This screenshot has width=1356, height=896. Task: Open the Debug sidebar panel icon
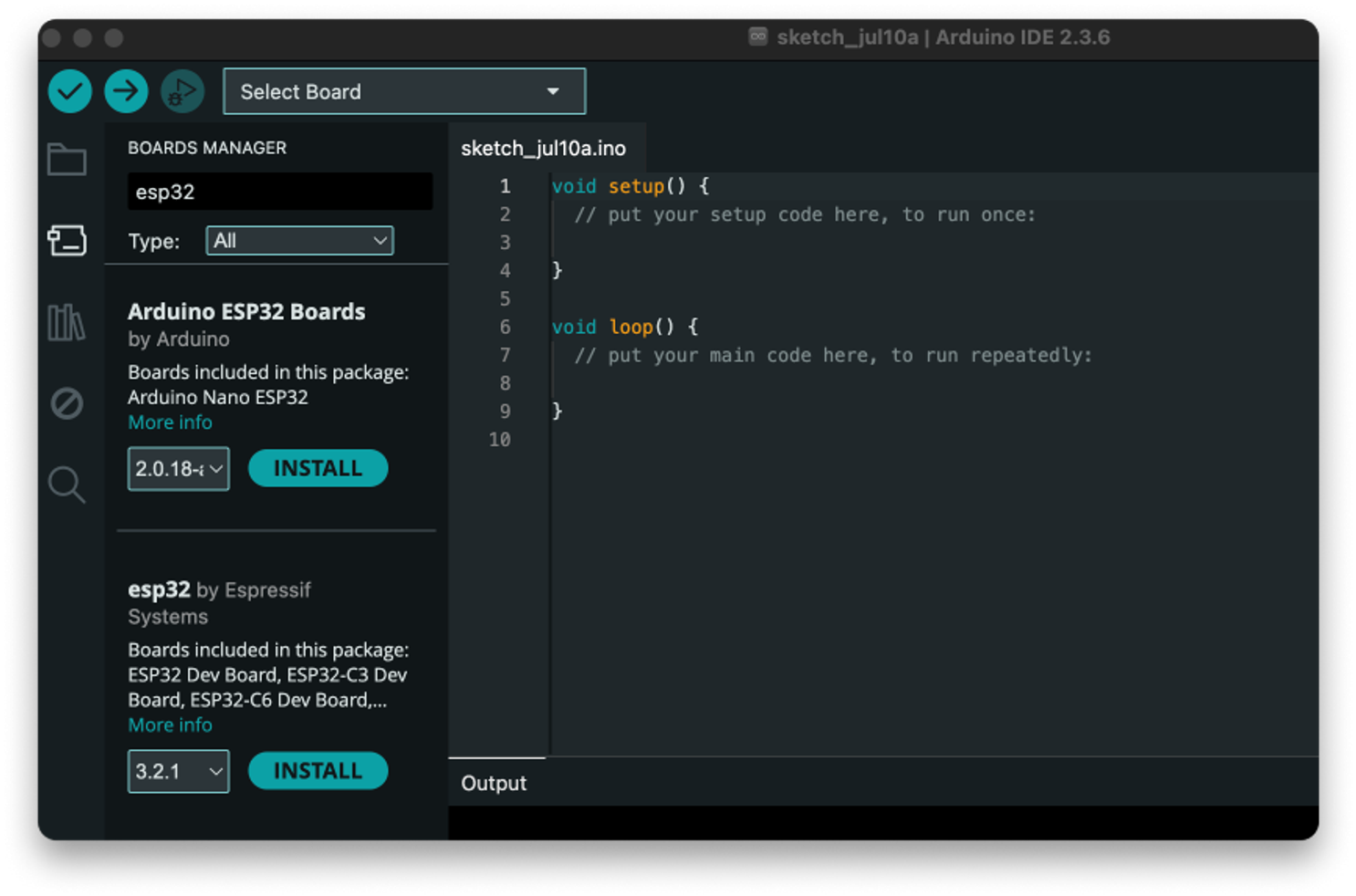click(x=67, y=402)
